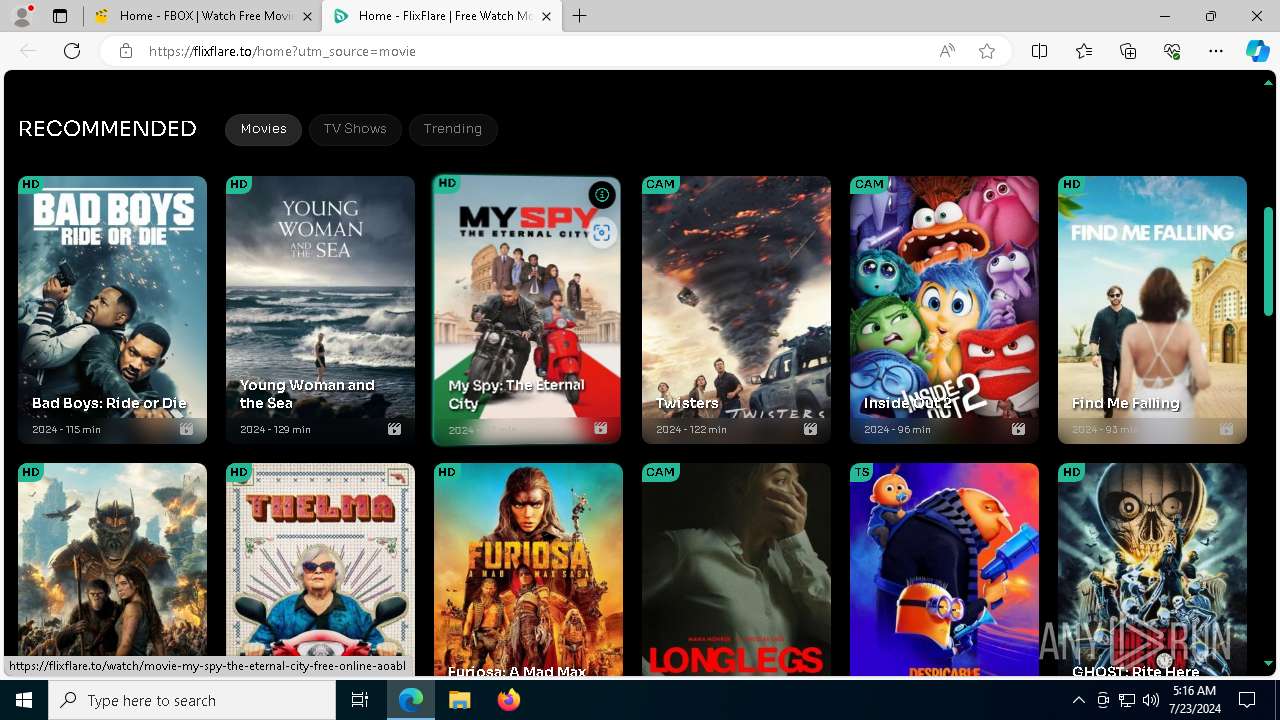Select the Movies filter tab
The image size is (1280, 720).
point(263,129)
